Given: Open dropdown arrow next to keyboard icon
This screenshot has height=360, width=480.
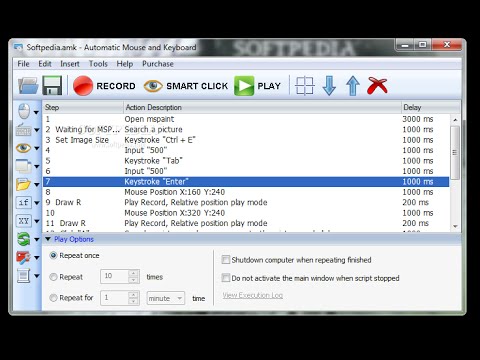Looking at the screenshot, I should tap(36, 130).
